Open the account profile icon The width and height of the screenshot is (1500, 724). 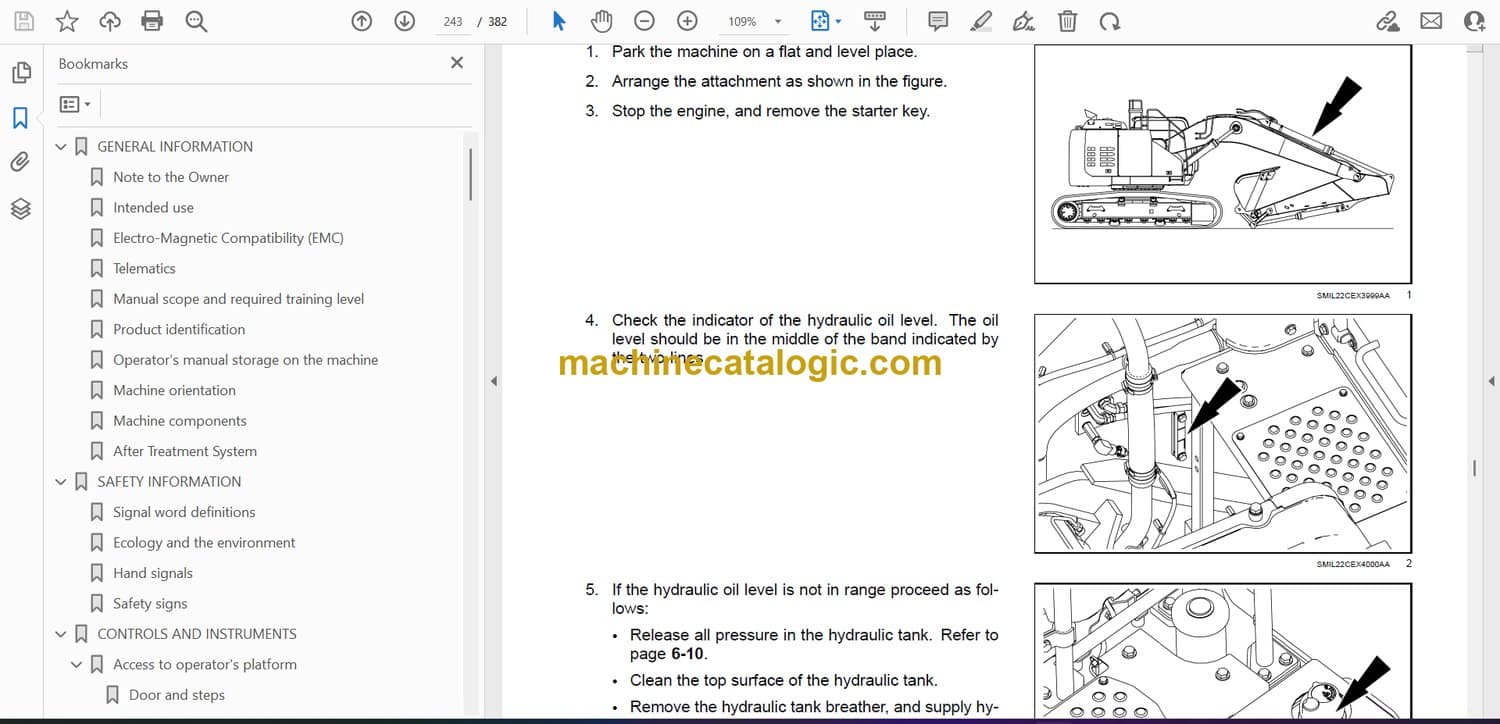click(1474, 21)
